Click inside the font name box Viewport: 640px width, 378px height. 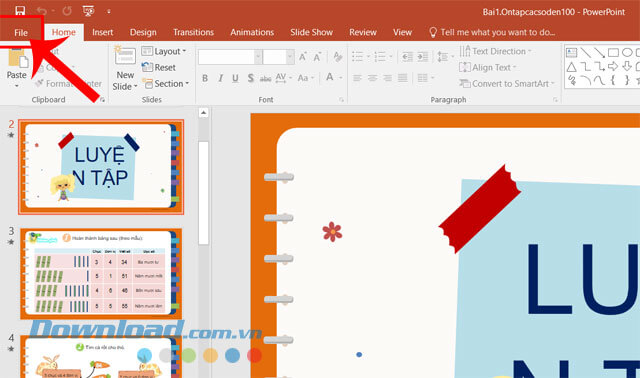point(227,57)
